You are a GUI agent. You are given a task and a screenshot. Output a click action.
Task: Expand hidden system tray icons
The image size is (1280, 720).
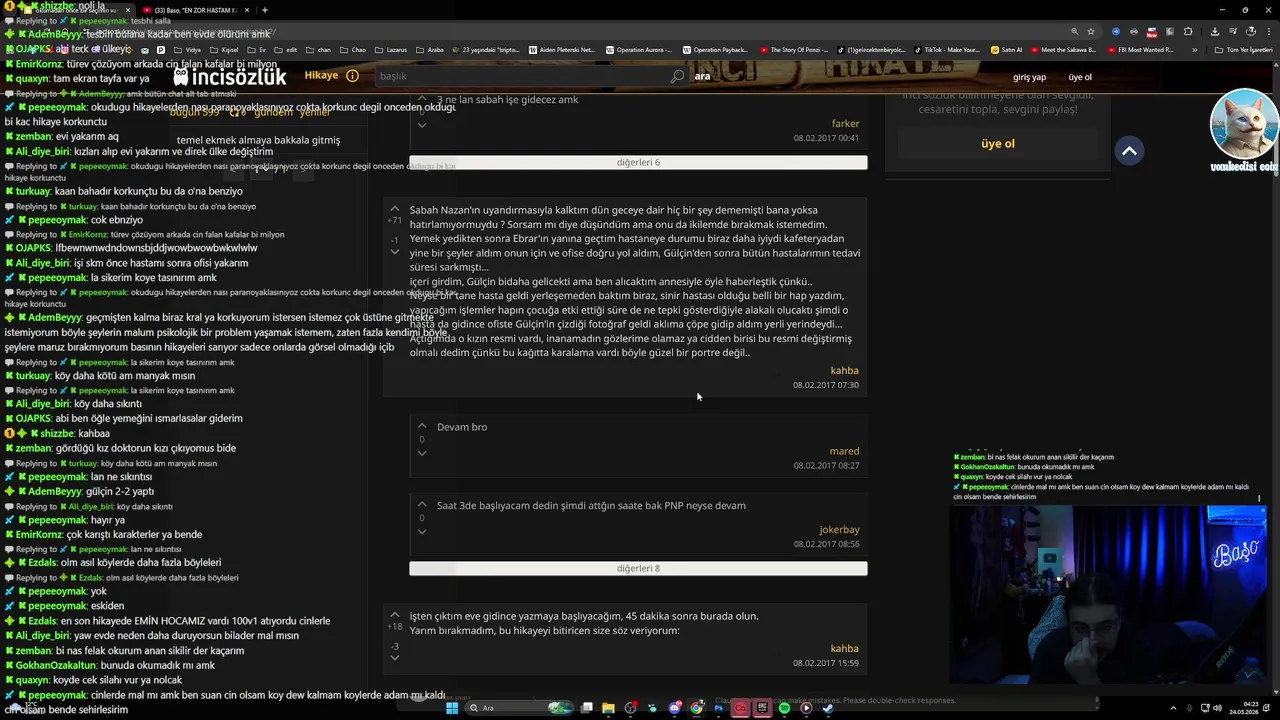point(1173,708)
